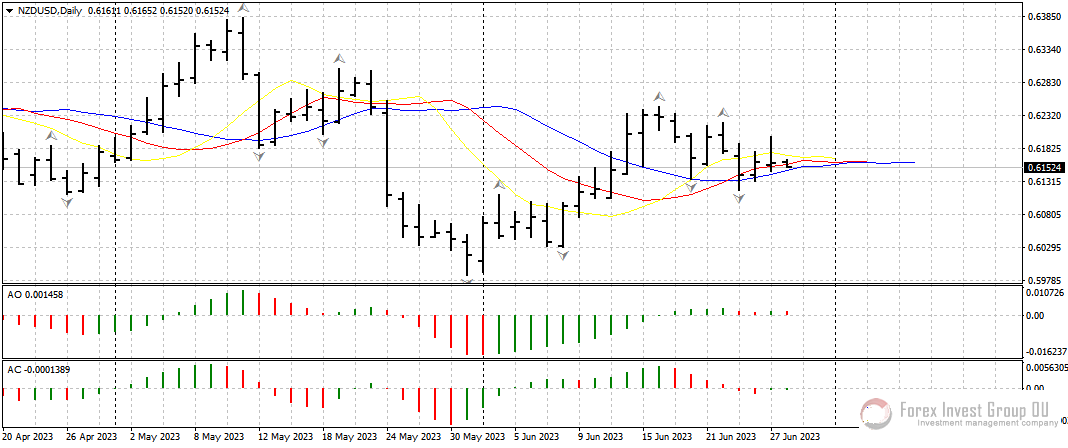Select the AC -0.0001389 indicator label
Image resolution: width=1068 pixels, height=448 pixels.
pyautogui.click(x=39, y=370)
